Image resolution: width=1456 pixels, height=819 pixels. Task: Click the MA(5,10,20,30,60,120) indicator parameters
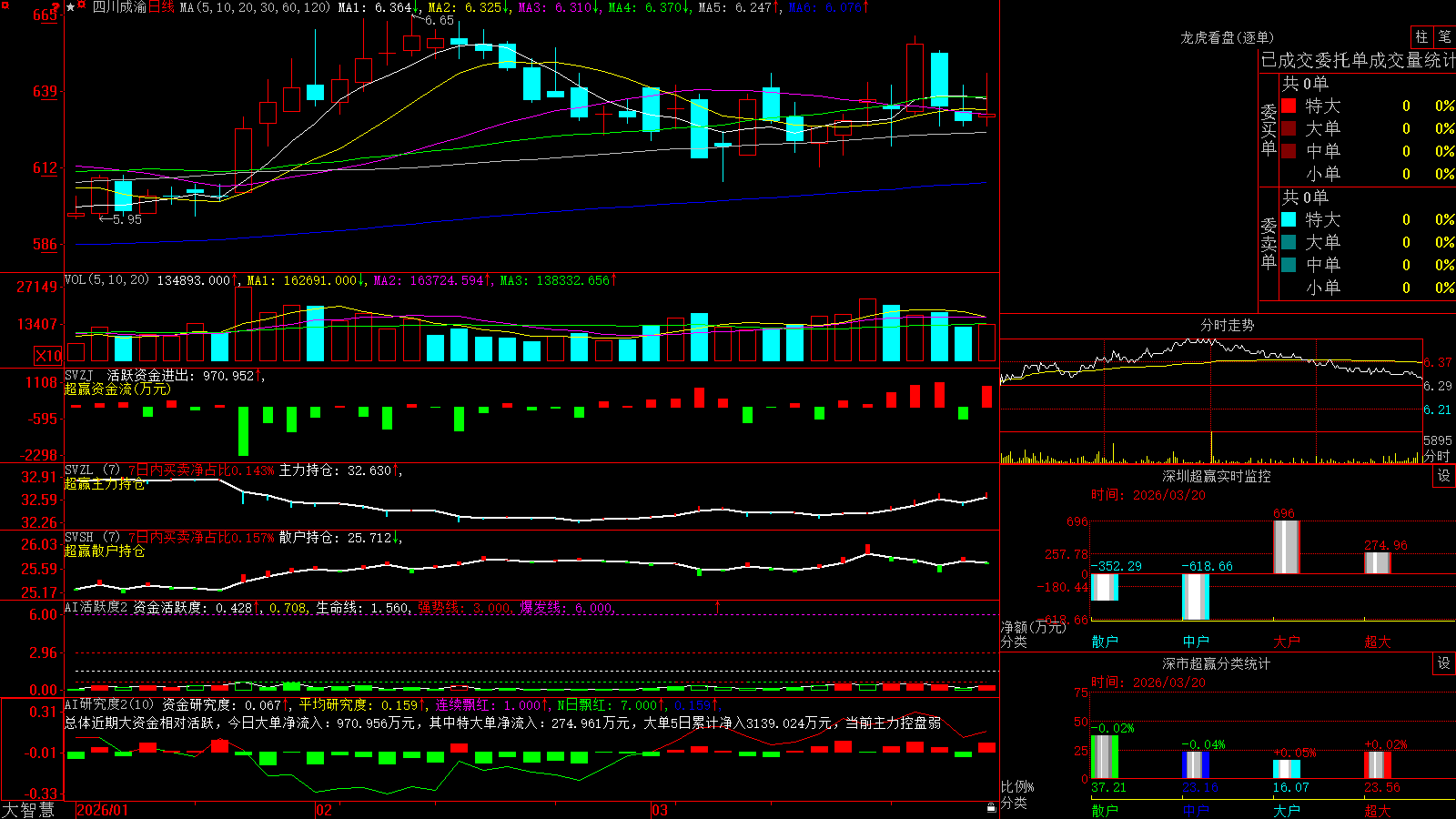coord(255,7)
